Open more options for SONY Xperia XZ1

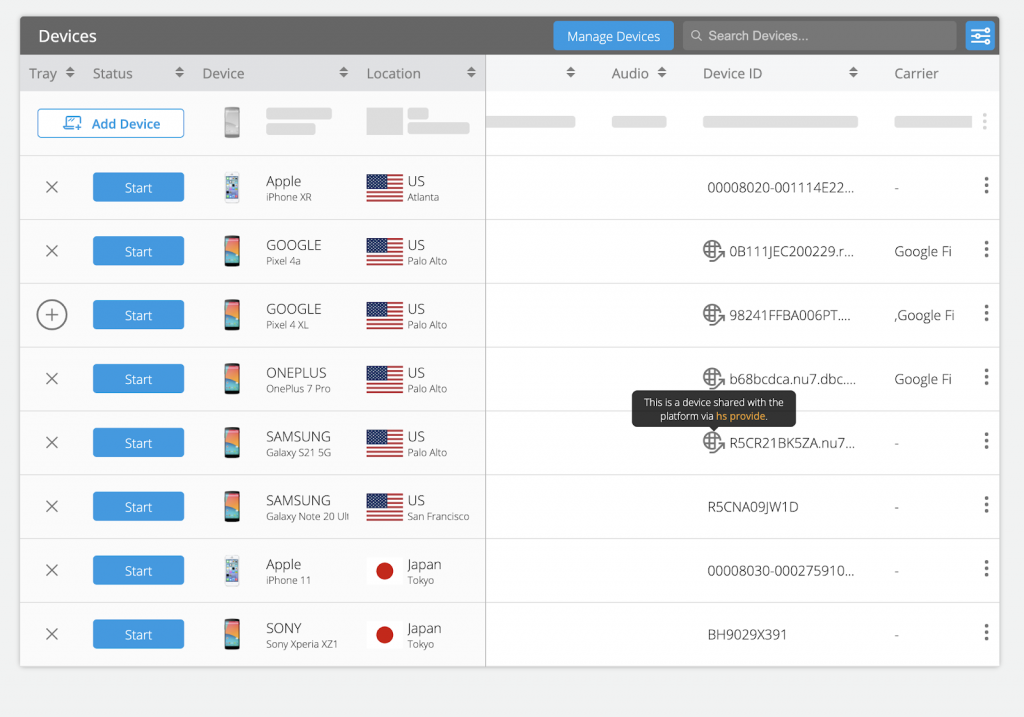click(986, 632)
